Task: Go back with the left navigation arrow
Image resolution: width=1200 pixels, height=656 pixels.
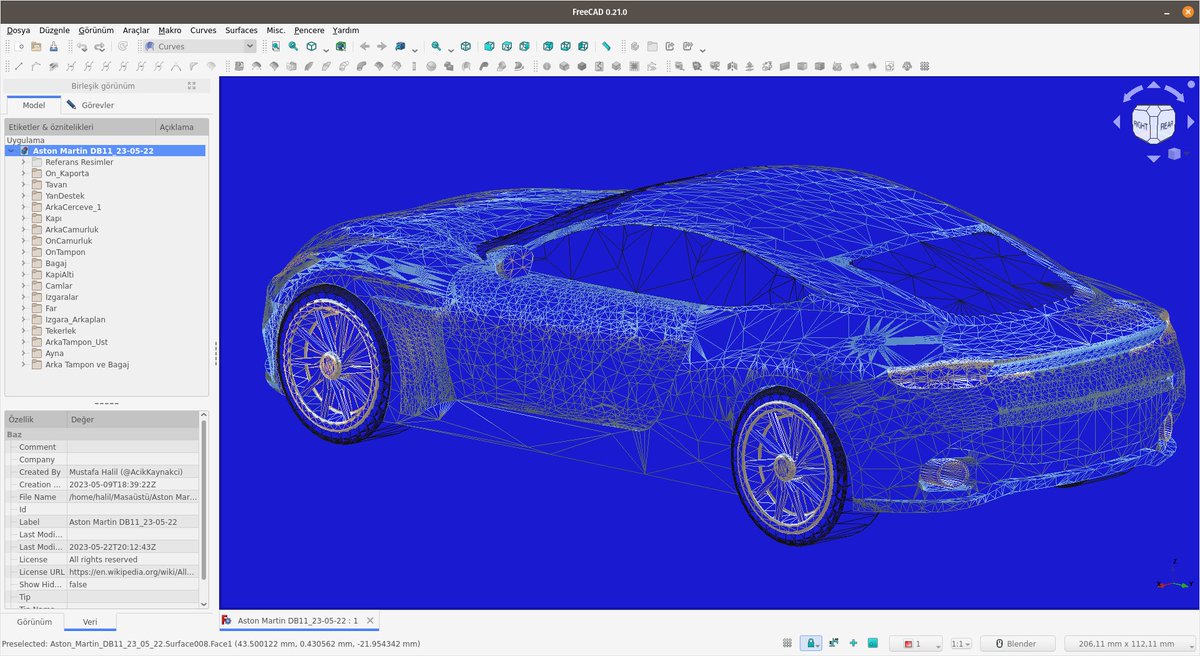Action: (363, 46)
